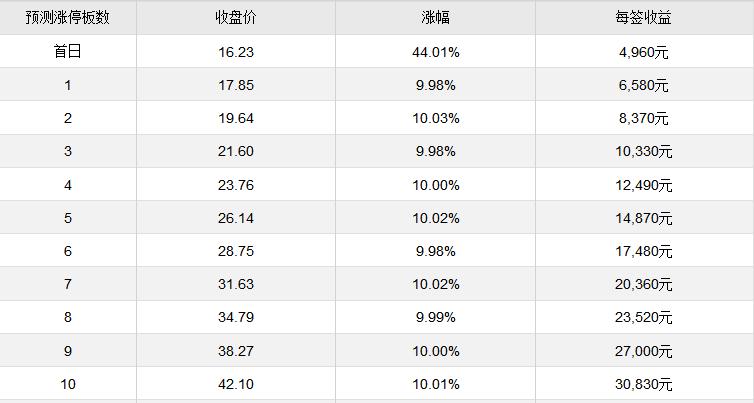Click the closing price 23.76 cell
Image resolution: width=754 pixels, height=403 pixels.
(x=235, y=185)
